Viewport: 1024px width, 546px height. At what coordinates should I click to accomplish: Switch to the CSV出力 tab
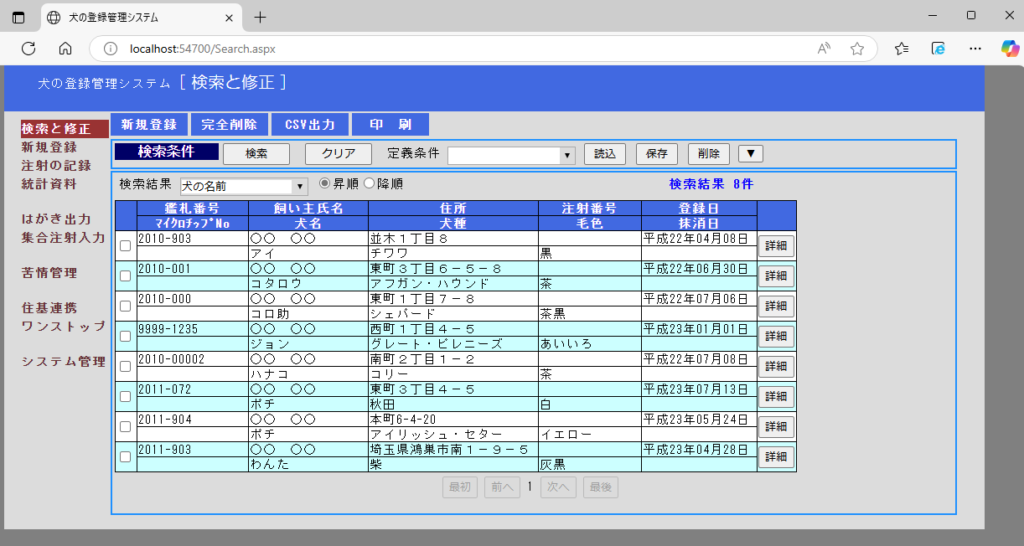(310, 125)
